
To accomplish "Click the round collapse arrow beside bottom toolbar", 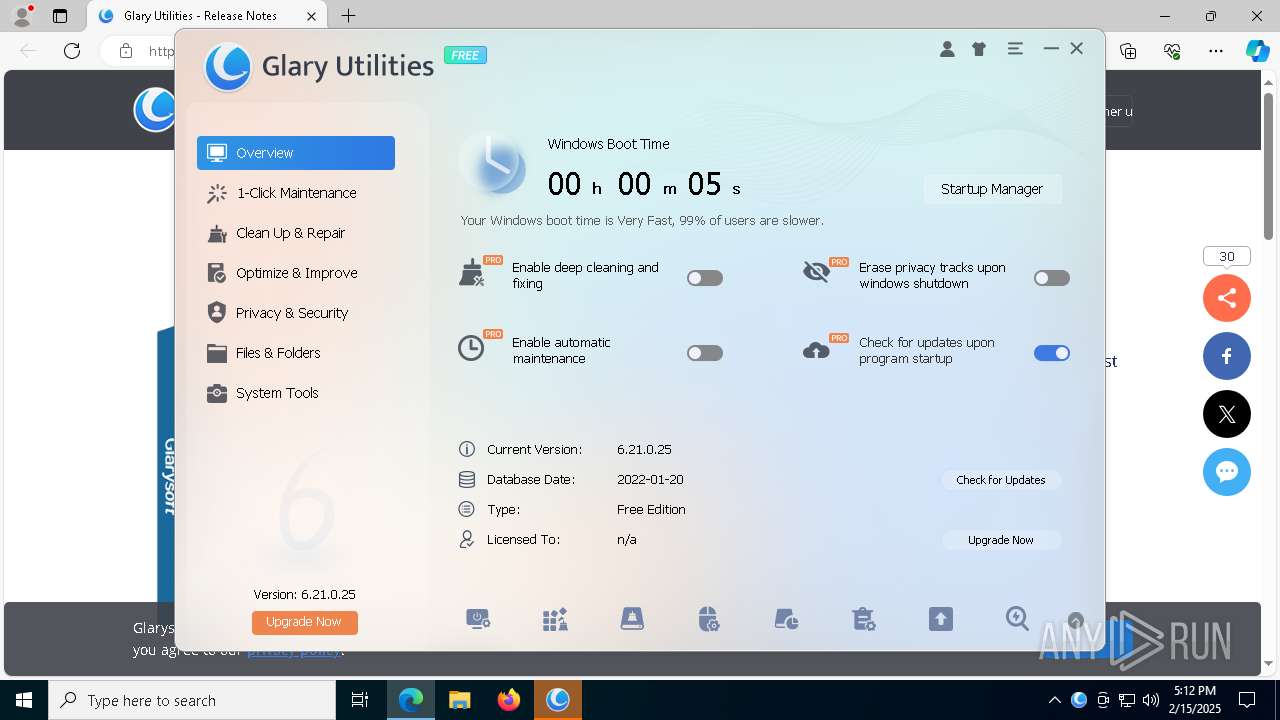I will (x=1076, y=621).
